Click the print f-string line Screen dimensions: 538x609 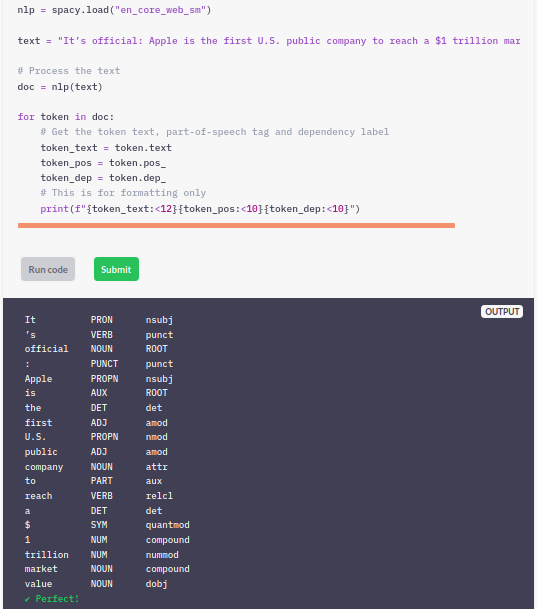pyautogui.click(x=200, y=209)
